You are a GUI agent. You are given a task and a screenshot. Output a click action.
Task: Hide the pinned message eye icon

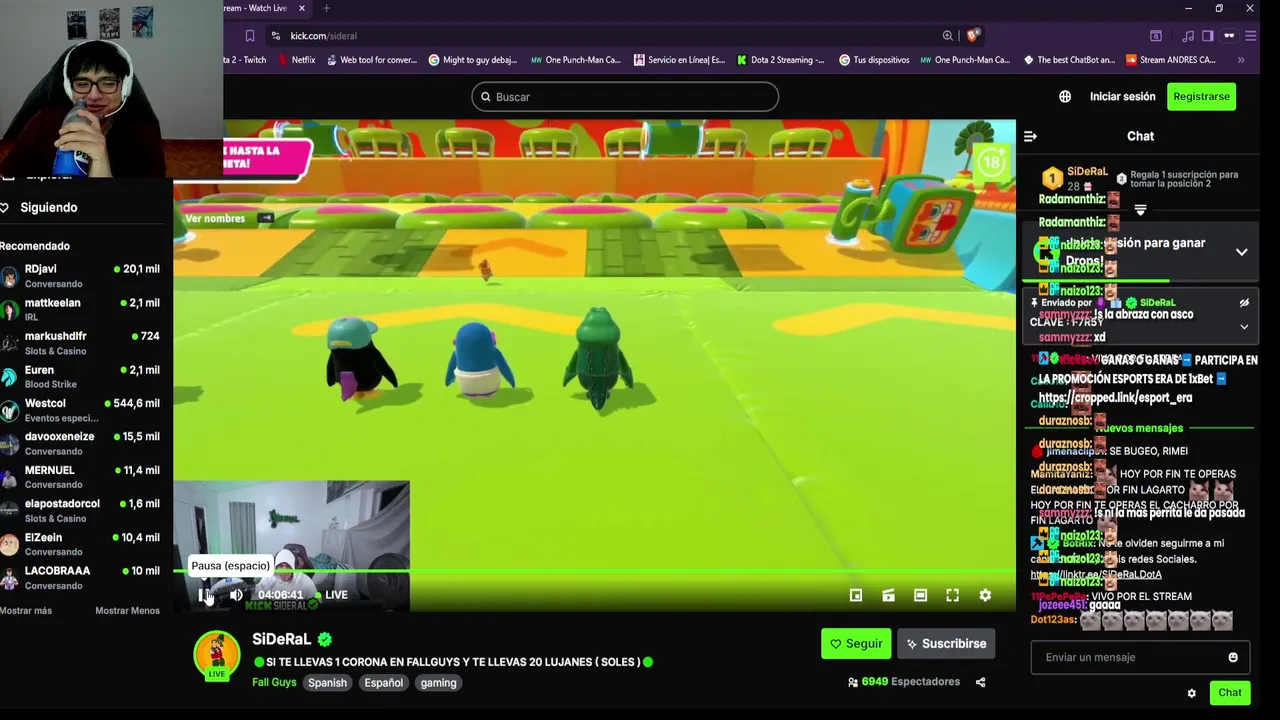[x=1244, y=303]
